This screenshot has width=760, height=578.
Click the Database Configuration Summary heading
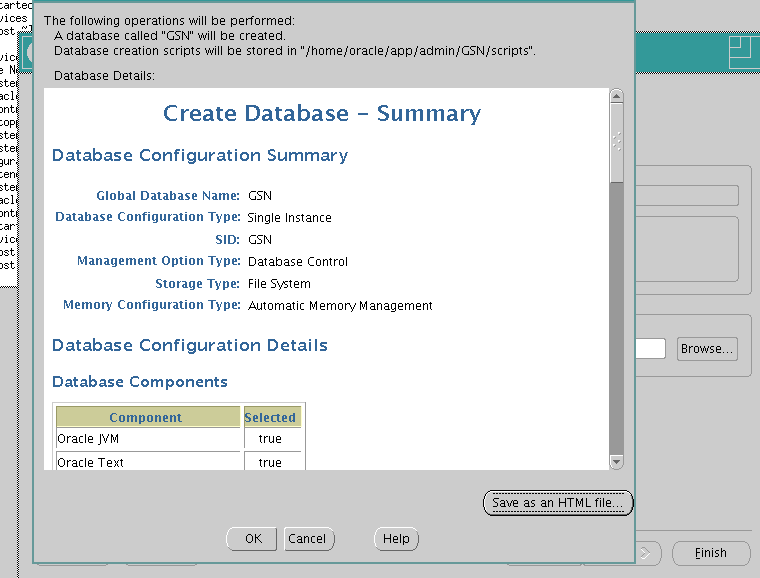coord(200,156)
